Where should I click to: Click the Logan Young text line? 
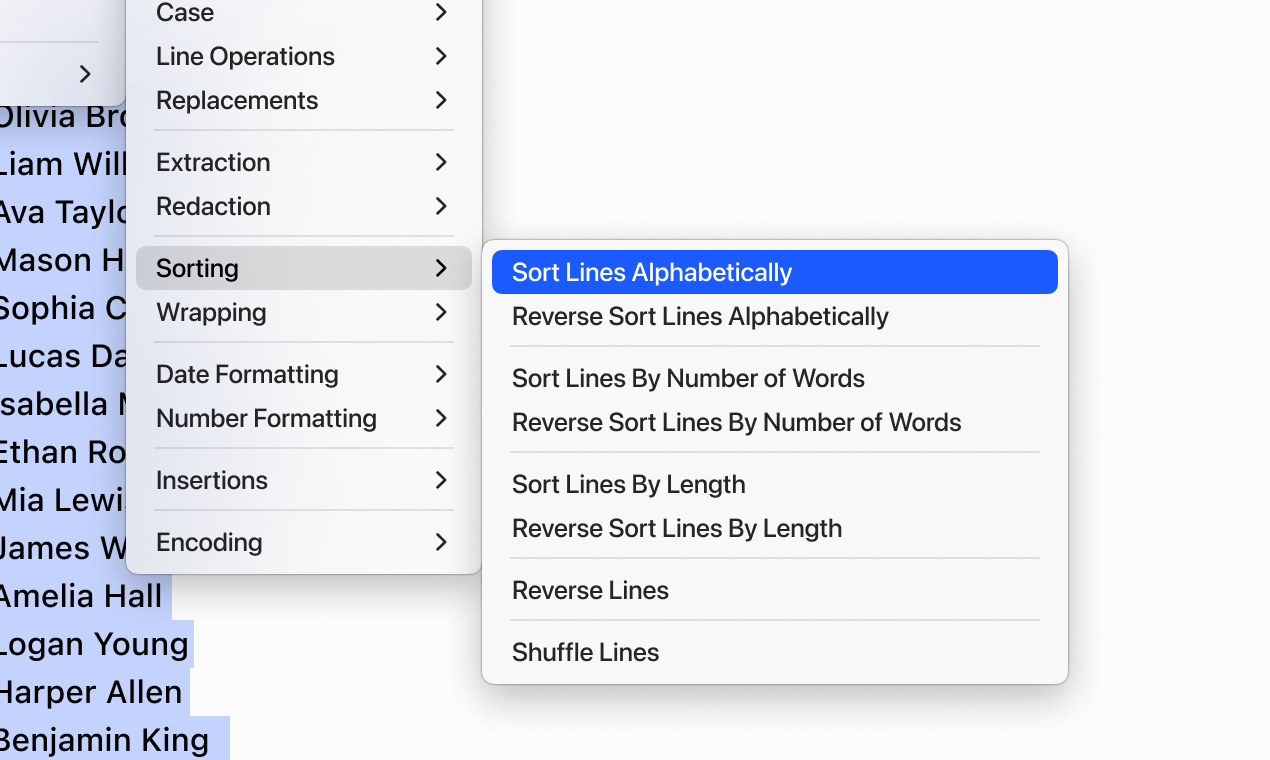pos(94,644)
